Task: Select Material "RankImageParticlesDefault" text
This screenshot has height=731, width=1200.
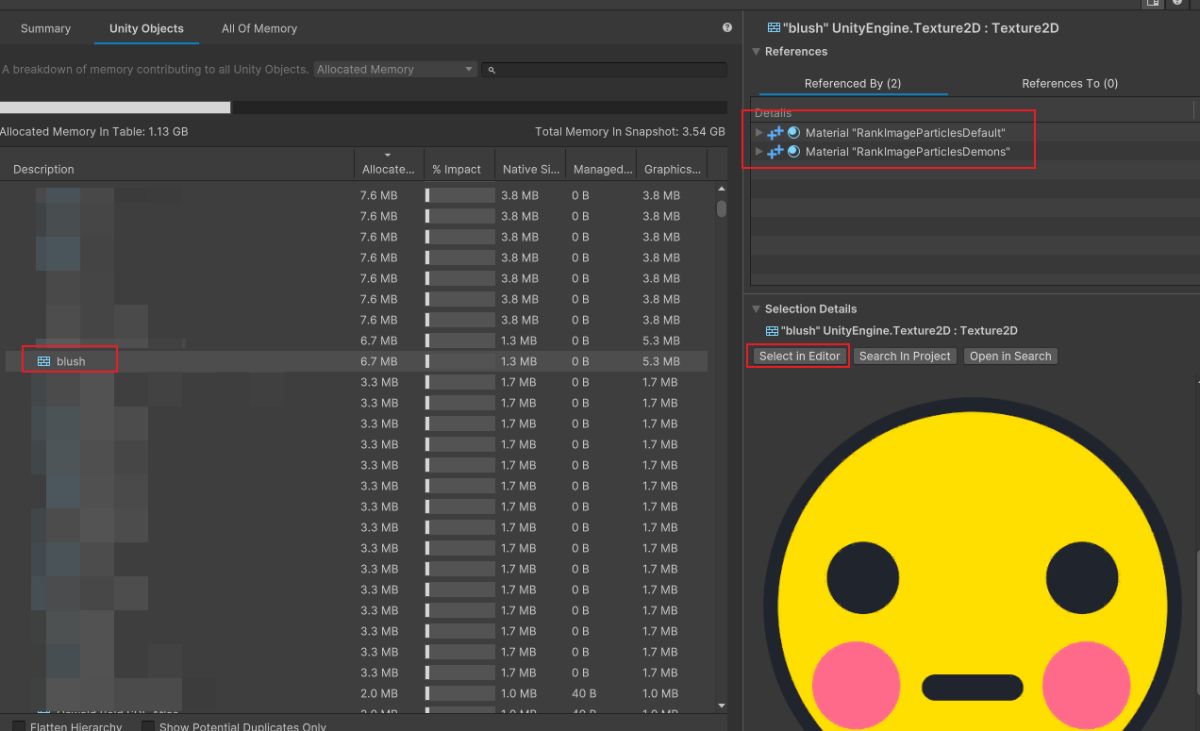Action: click(x=905, y=132)
